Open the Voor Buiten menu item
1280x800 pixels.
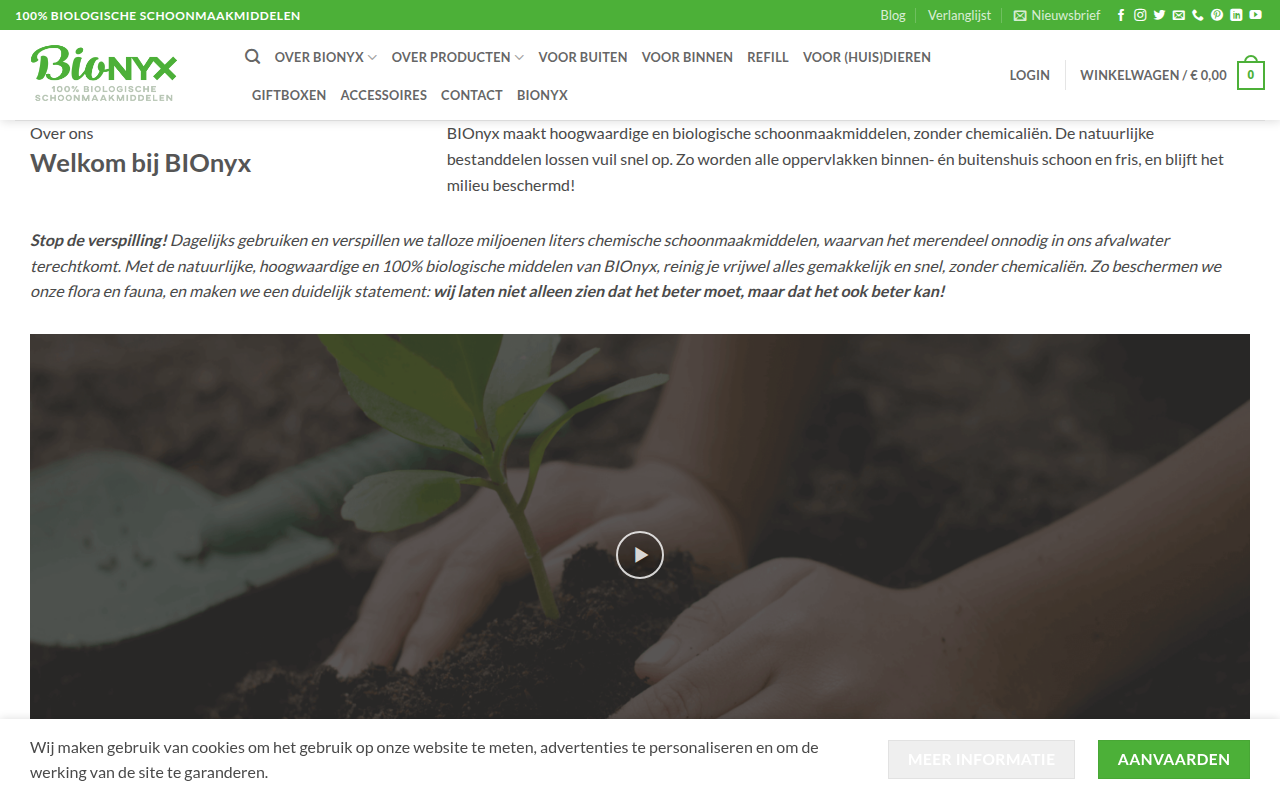point(583,57)
